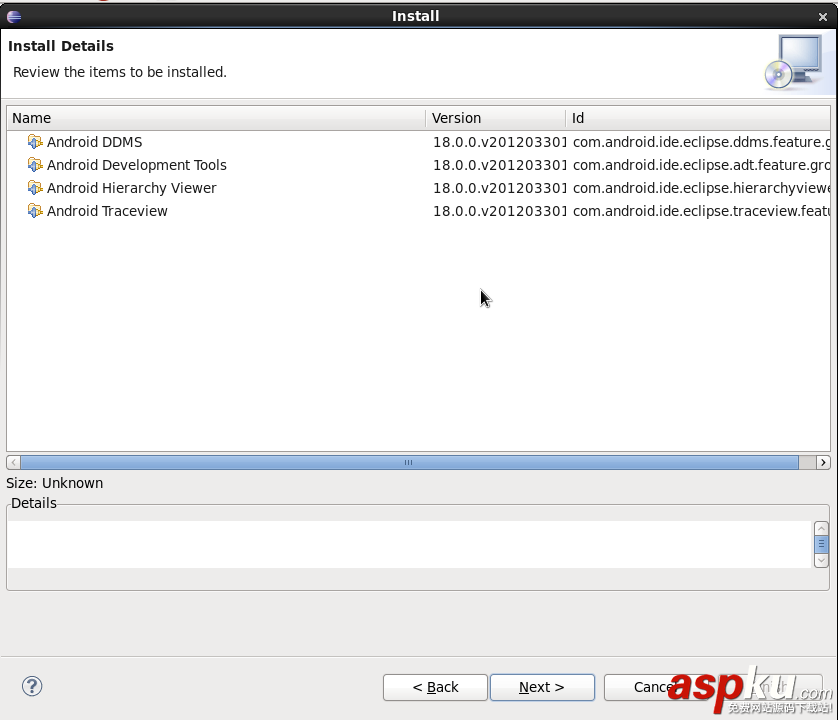This screenshot has width=838, height=720.
Task: Close the Install dialog
Action: point(823,17)
